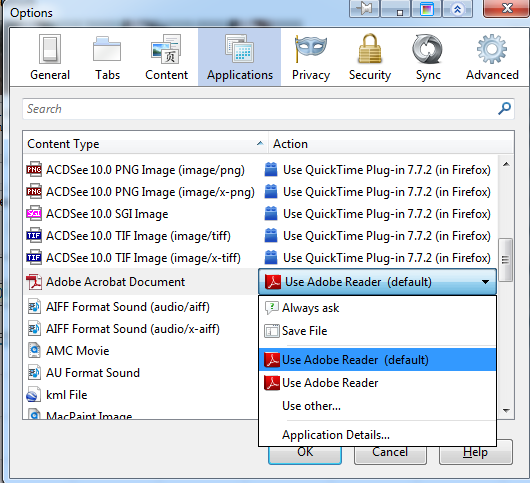
Task: Click the list scrollbar thumb
Action: point(506,260)
